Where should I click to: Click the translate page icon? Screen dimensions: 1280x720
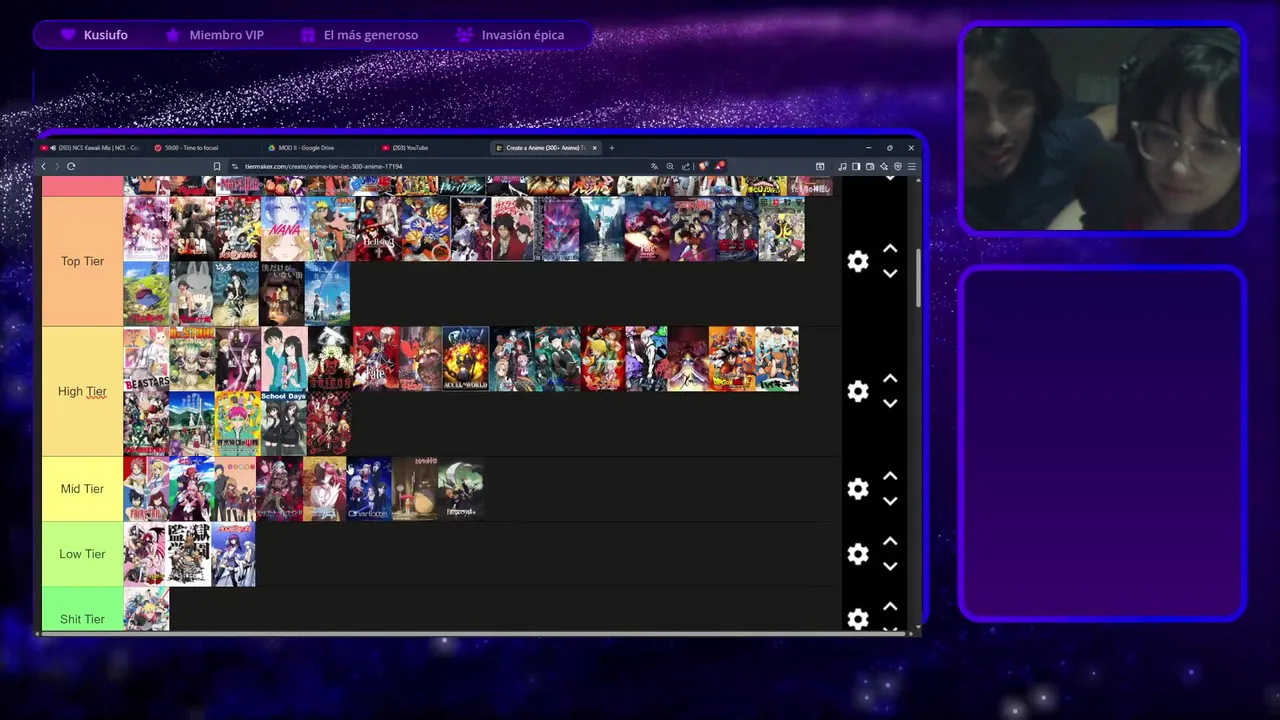(x=654, y=166)
